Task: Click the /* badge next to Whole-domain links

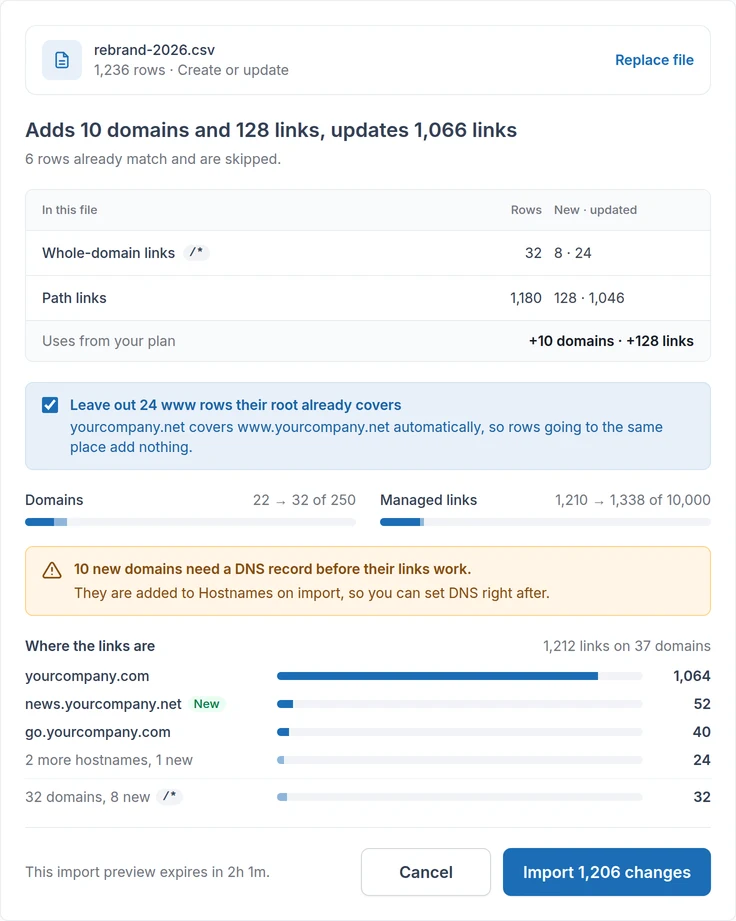Action: (x=197, y=253)
